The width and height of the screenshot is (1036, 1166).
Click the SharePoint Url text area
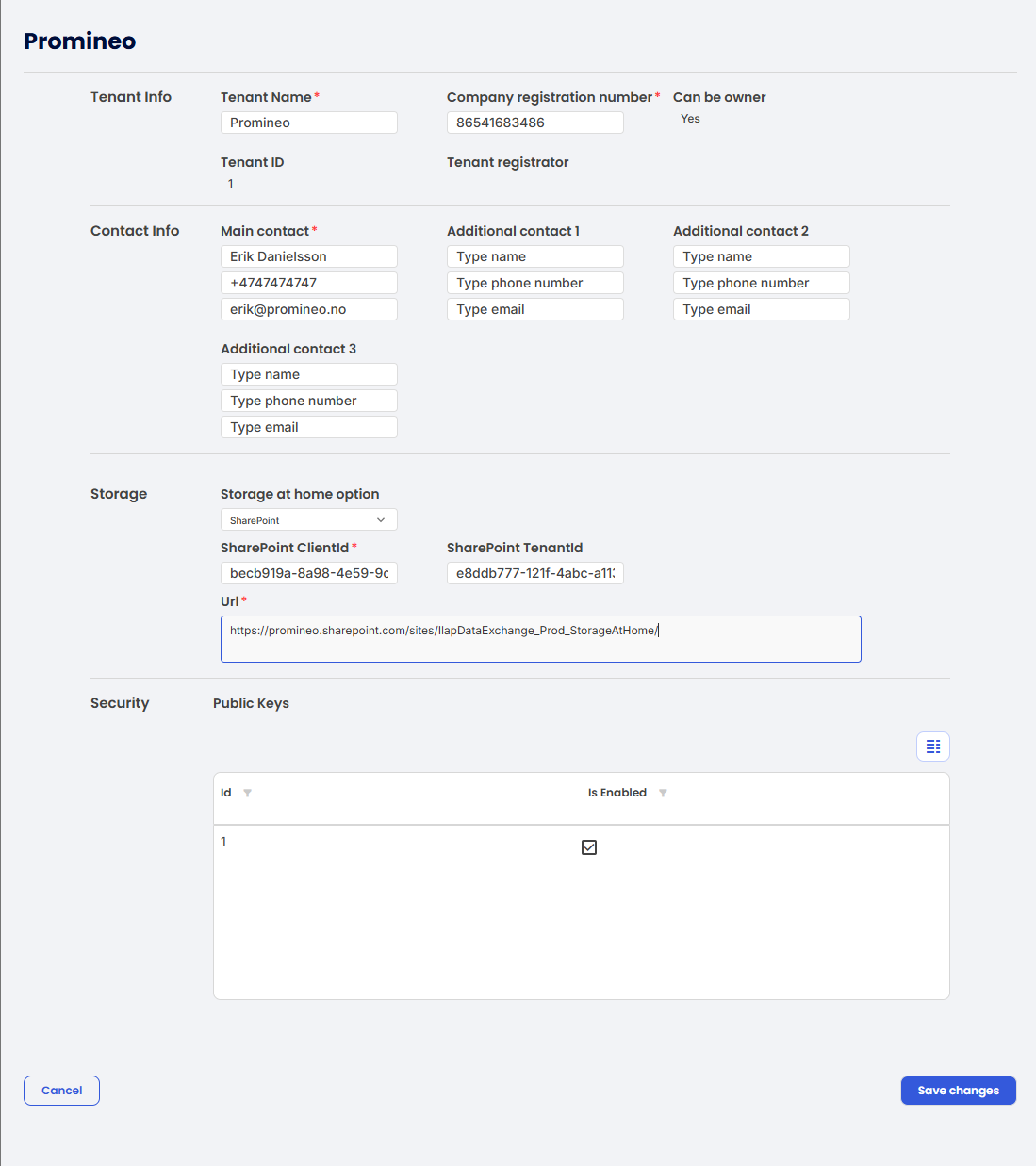click(541, 639)
